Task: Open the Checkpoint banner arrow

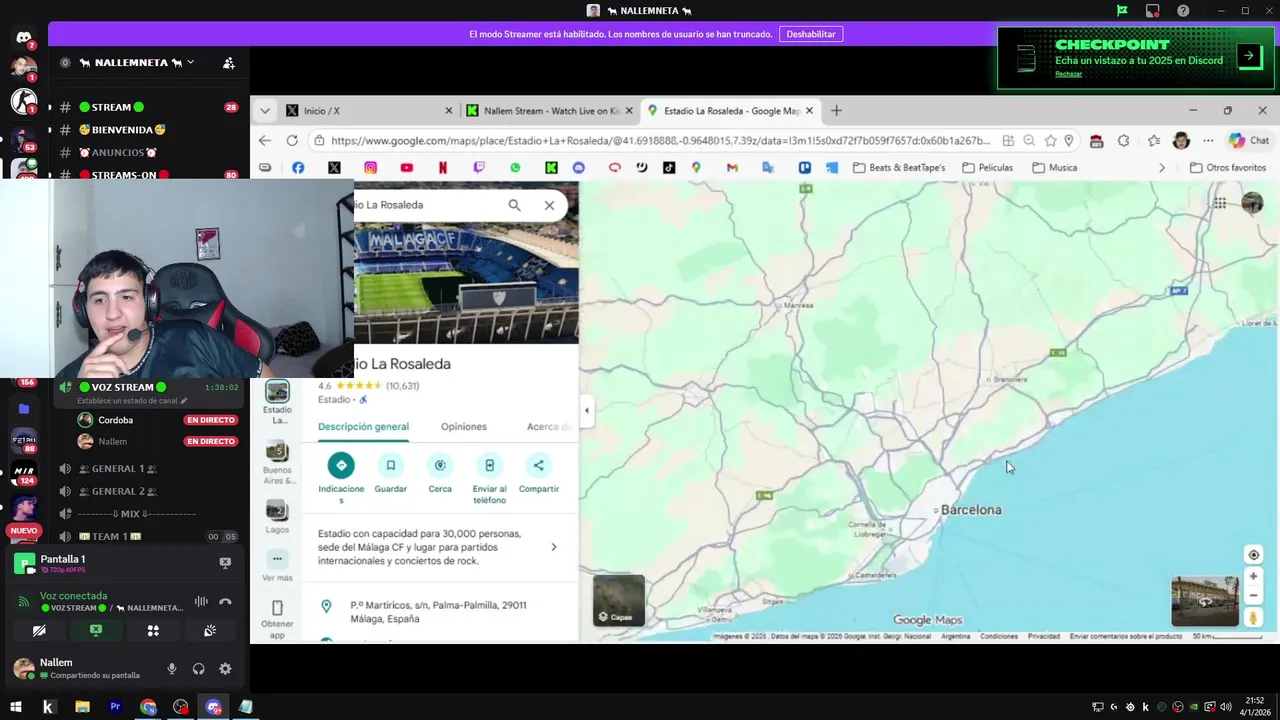Action: click(1249, 56)
